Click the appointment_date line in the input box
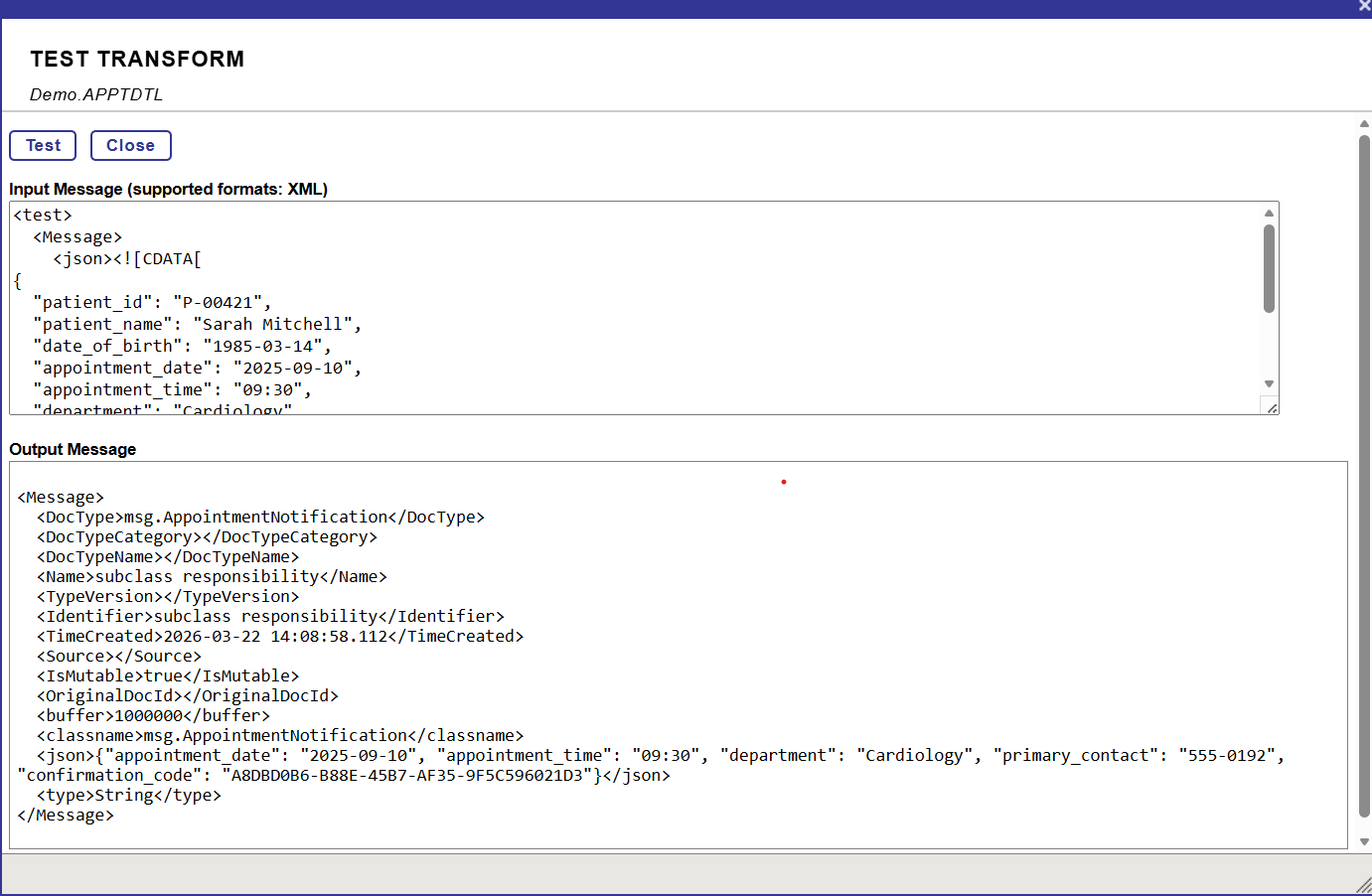The height and width of the screenshot is (896, 1372). point(197,369)
